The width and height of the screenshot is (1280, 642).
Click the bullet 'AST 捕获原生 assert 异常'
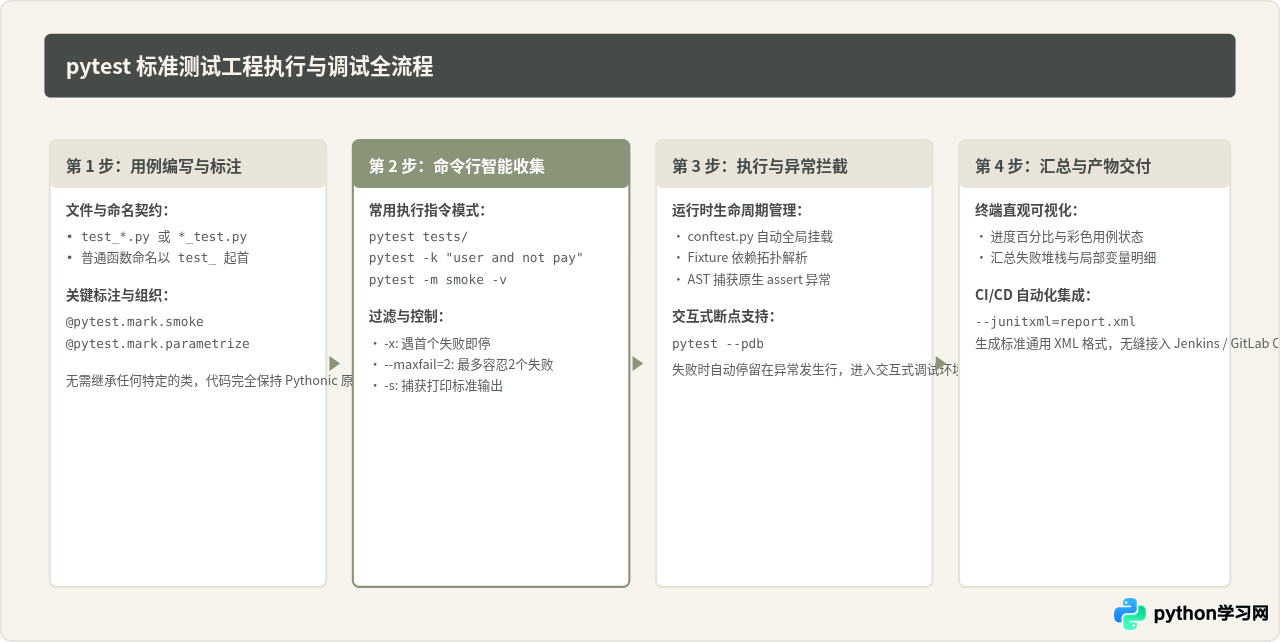click(x=752, y=279)
